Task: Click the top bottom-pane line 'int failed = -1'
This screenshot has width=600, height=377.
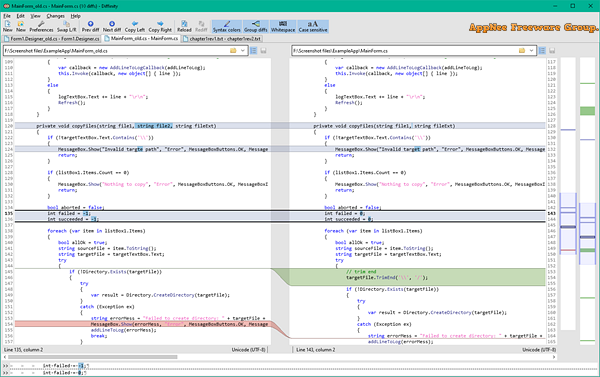Action: click(66, 366)
